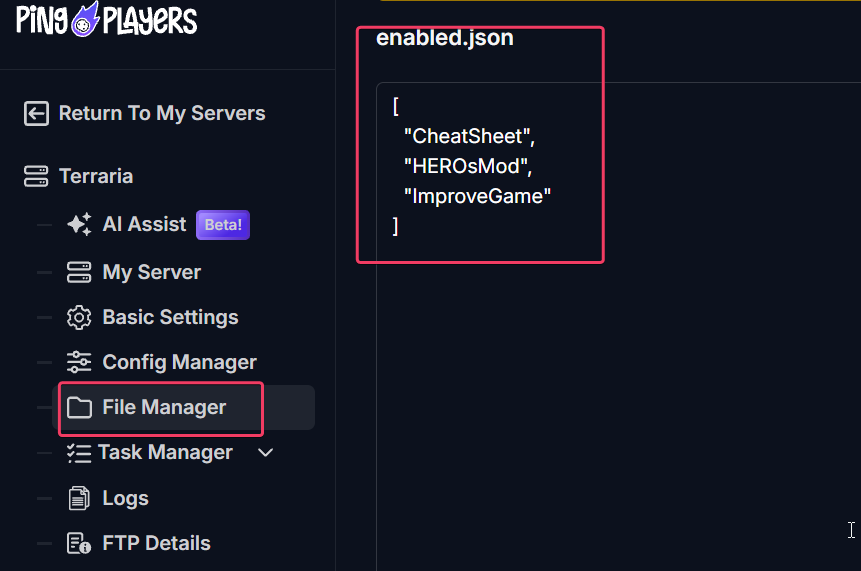861x571 pixels.
Task: Click the Logs document icon
Action: pyautogui.click(x=79, y=499)
